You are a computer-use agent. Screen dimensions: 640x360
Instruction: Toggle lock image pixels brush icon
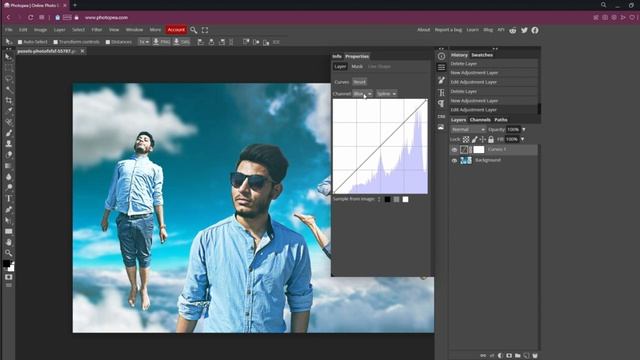point(474,140)
